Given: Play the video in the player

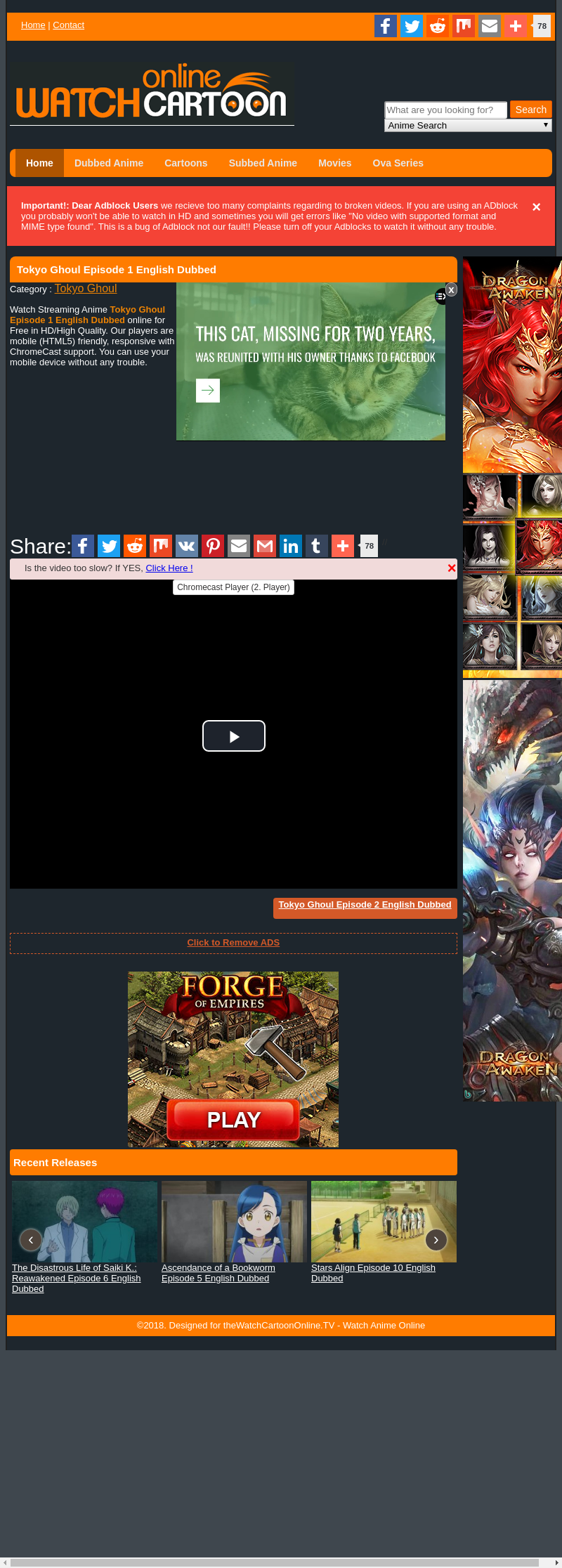Looking at the screenshot, I should pyautogui.click(x=234, y=736).
